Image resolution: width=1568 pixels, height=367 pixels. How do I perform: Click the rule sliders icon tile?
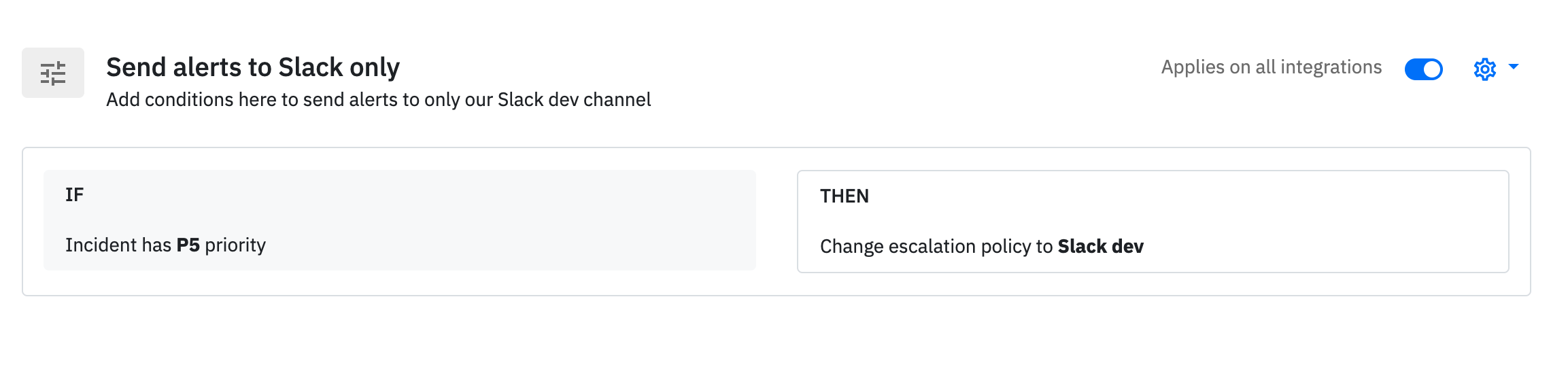coord(53,73)
